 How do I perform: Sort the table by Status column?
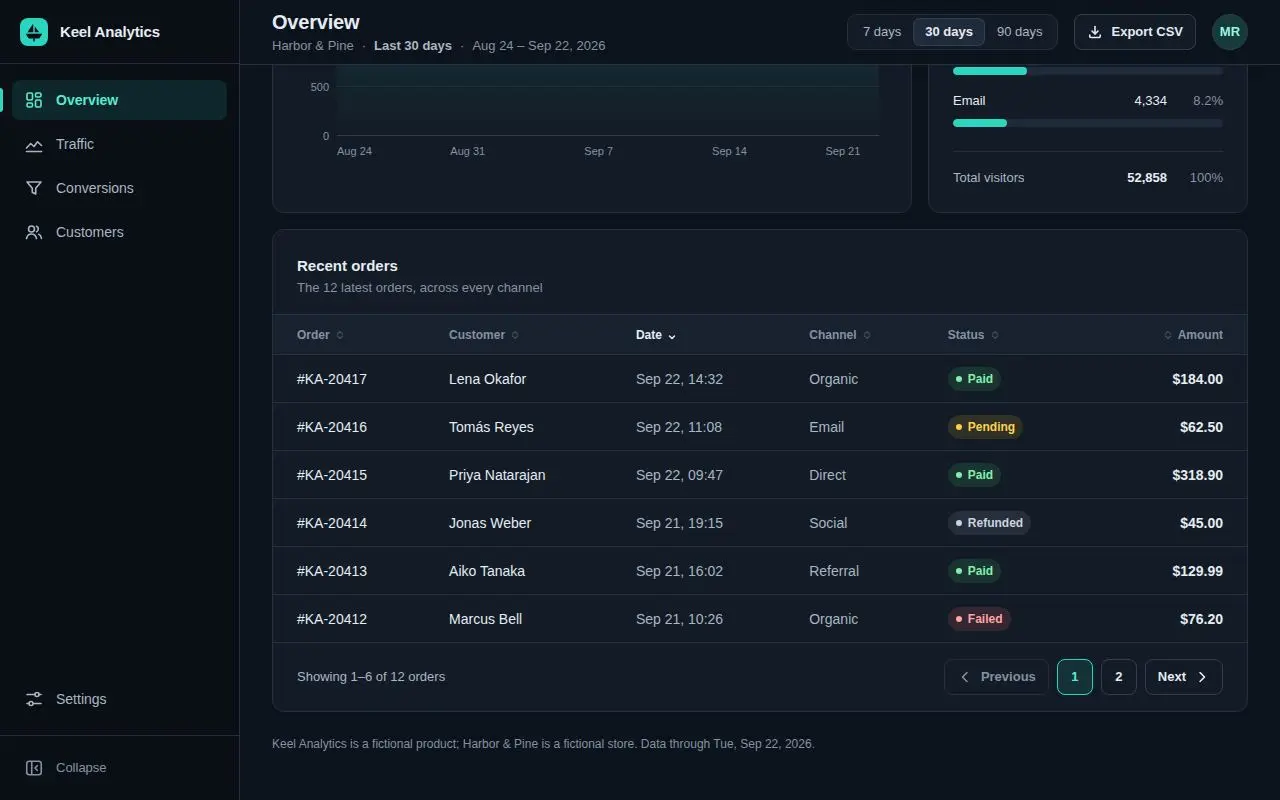[973, 335]
